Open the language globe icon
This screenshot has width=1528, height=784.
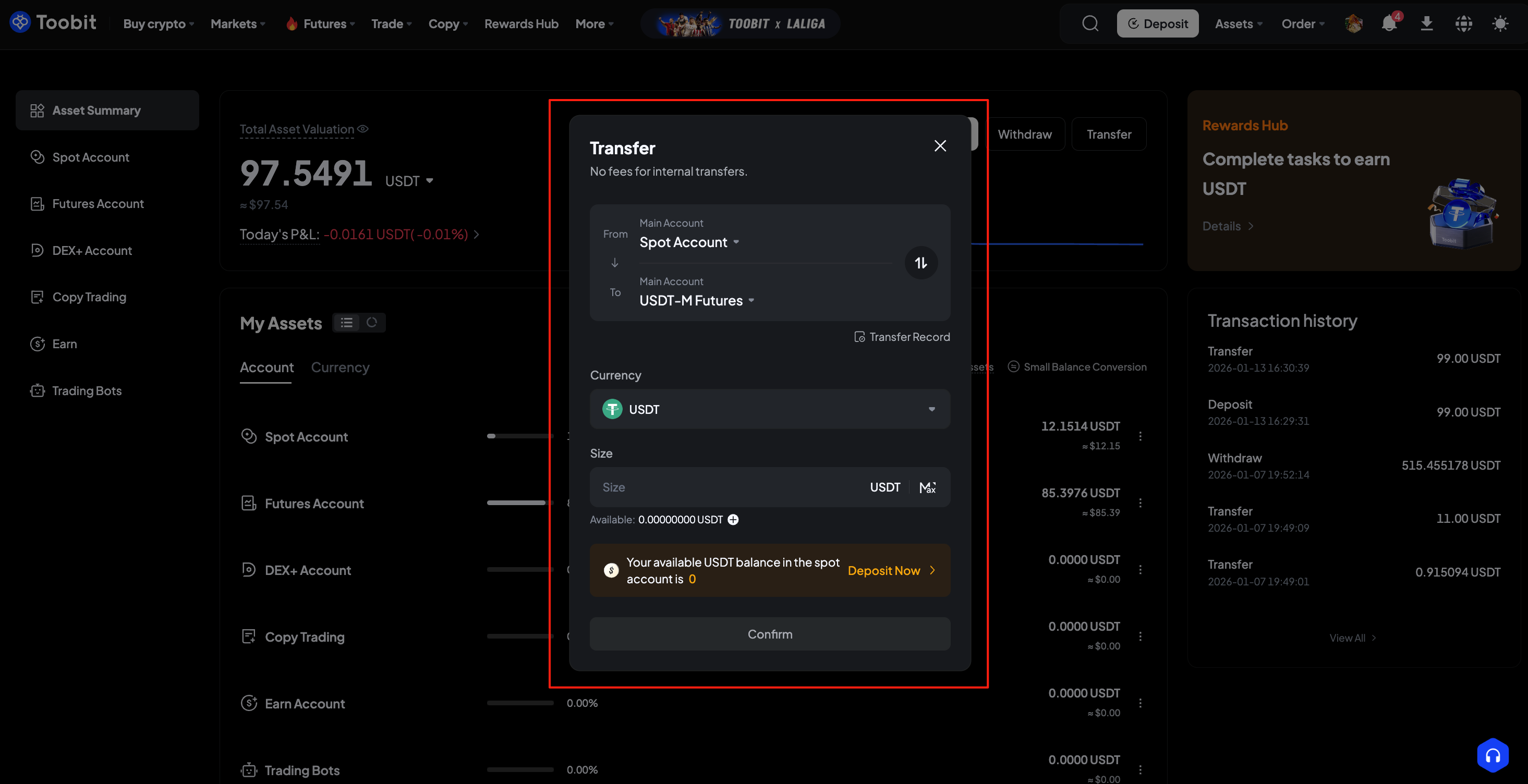[x=1463, y=24]
